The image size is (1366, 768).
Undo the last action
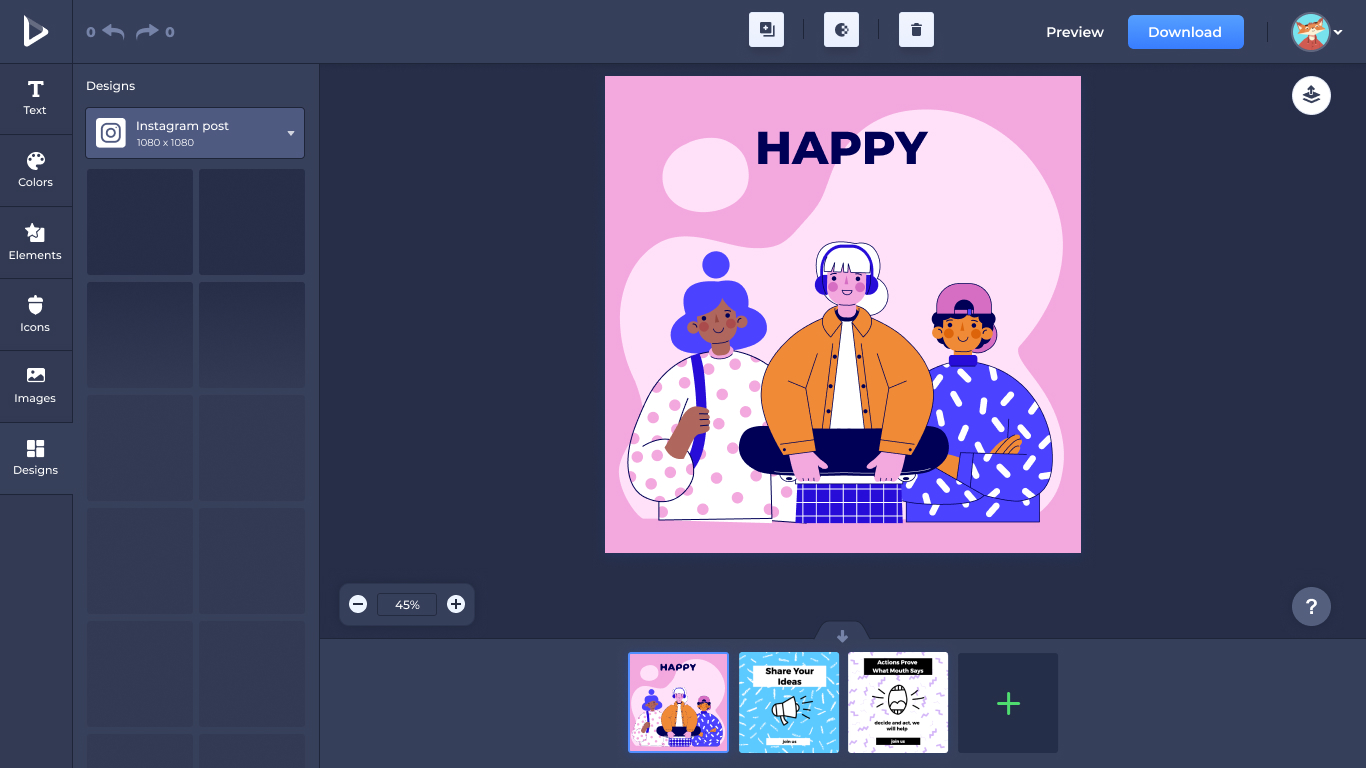coord(113,32)
